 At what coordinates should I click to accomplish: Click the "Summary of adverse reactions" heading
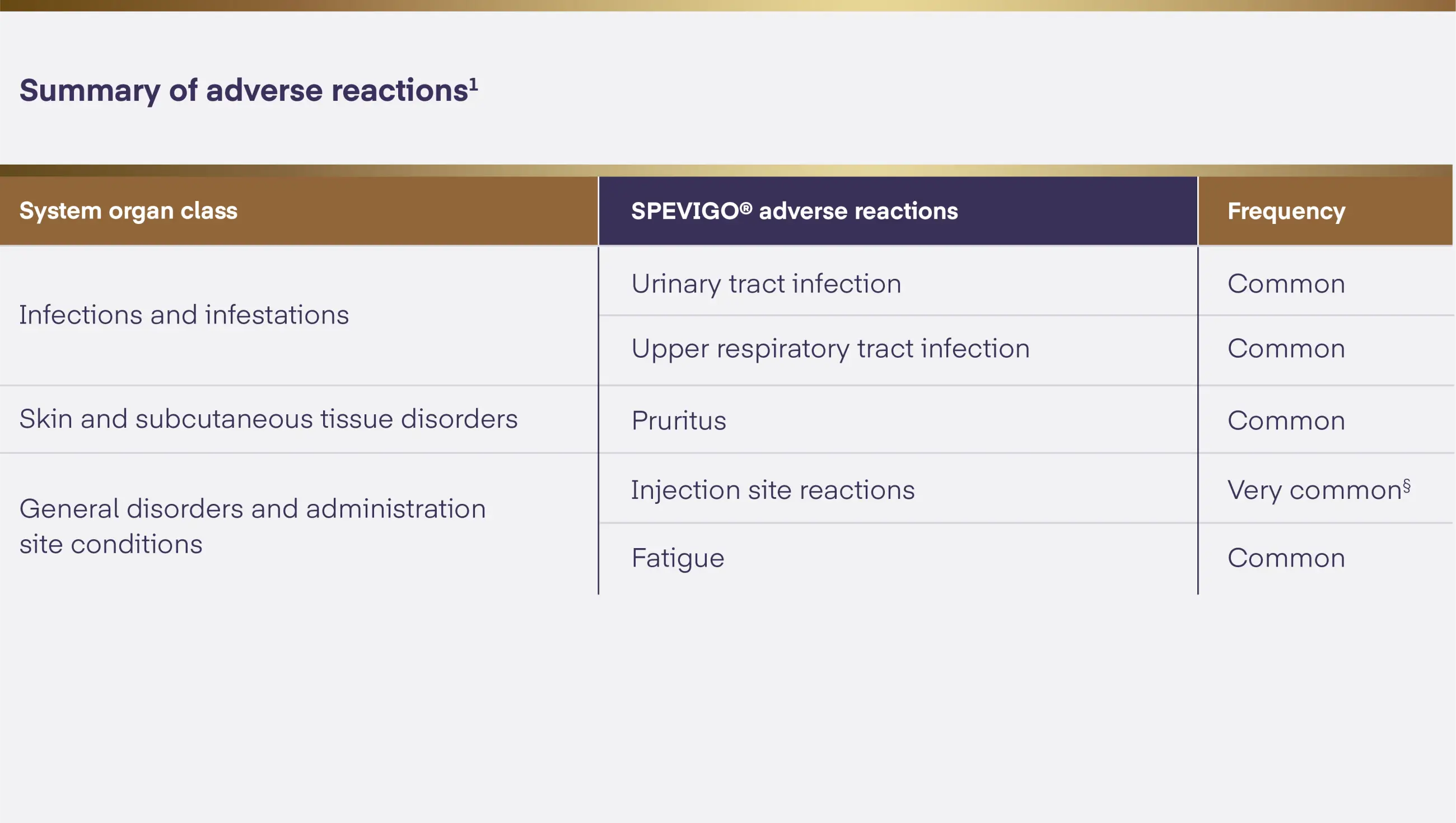pyautogui.click(x=244, y=91)
